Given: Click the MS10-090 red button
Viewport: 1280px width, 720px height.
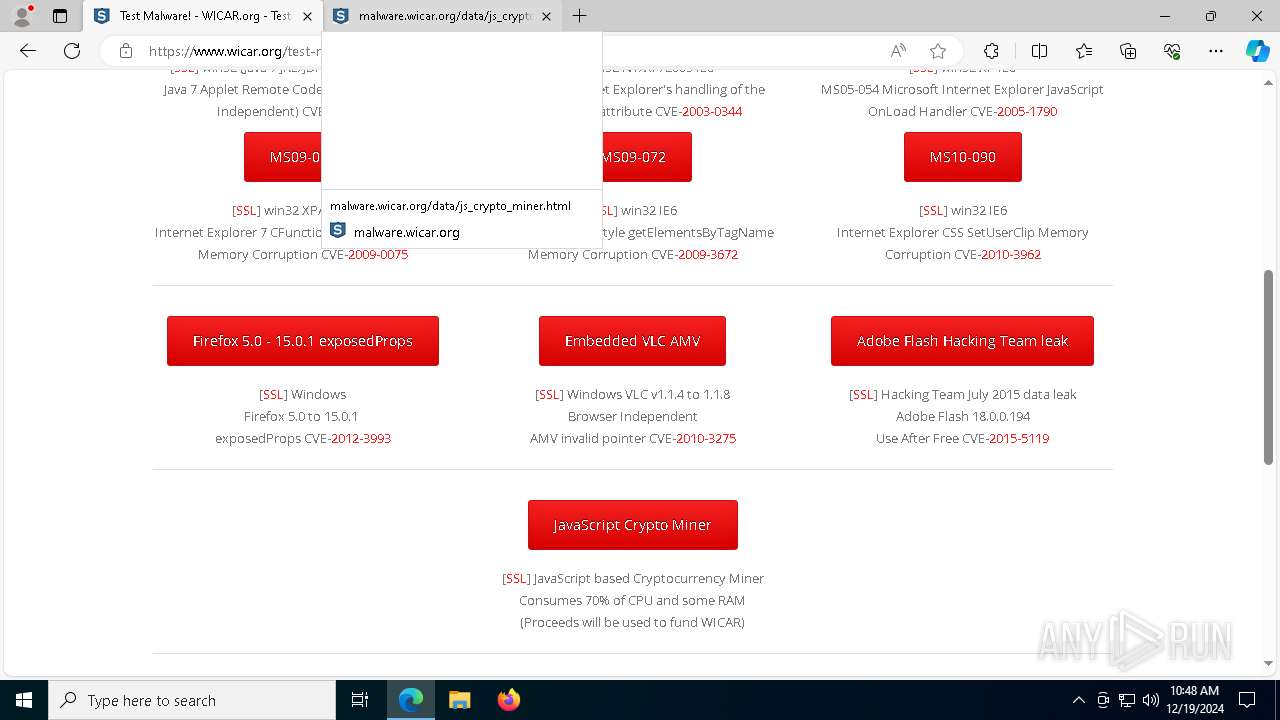Looking at the screenshot, I should 962,157.
